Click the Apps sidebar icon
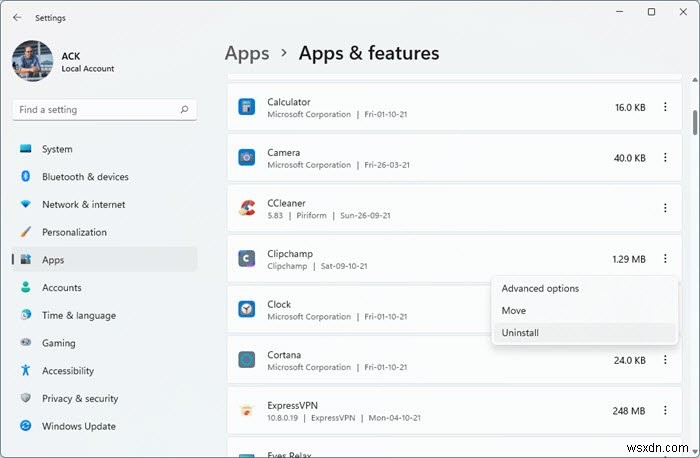Screen dimensions: 700x458 (26, 259)
